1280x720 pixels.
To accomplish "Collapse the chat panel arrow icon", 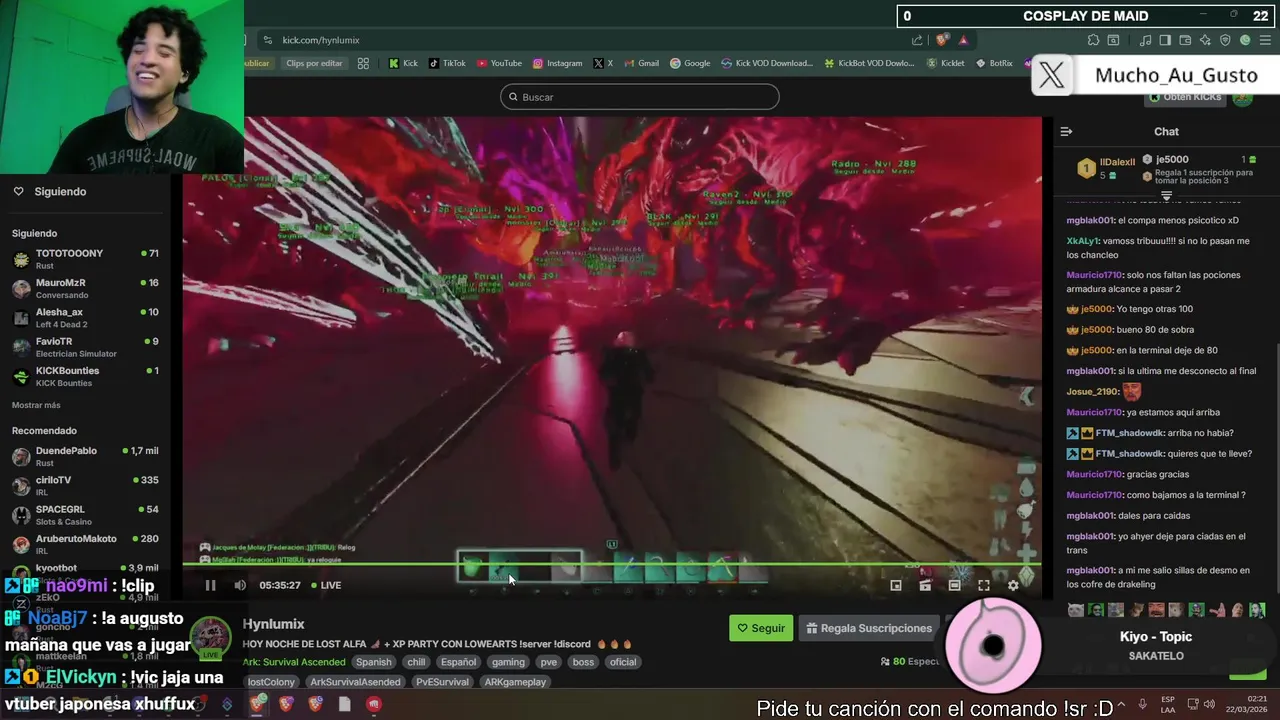I will click(x=1066, y=131).
